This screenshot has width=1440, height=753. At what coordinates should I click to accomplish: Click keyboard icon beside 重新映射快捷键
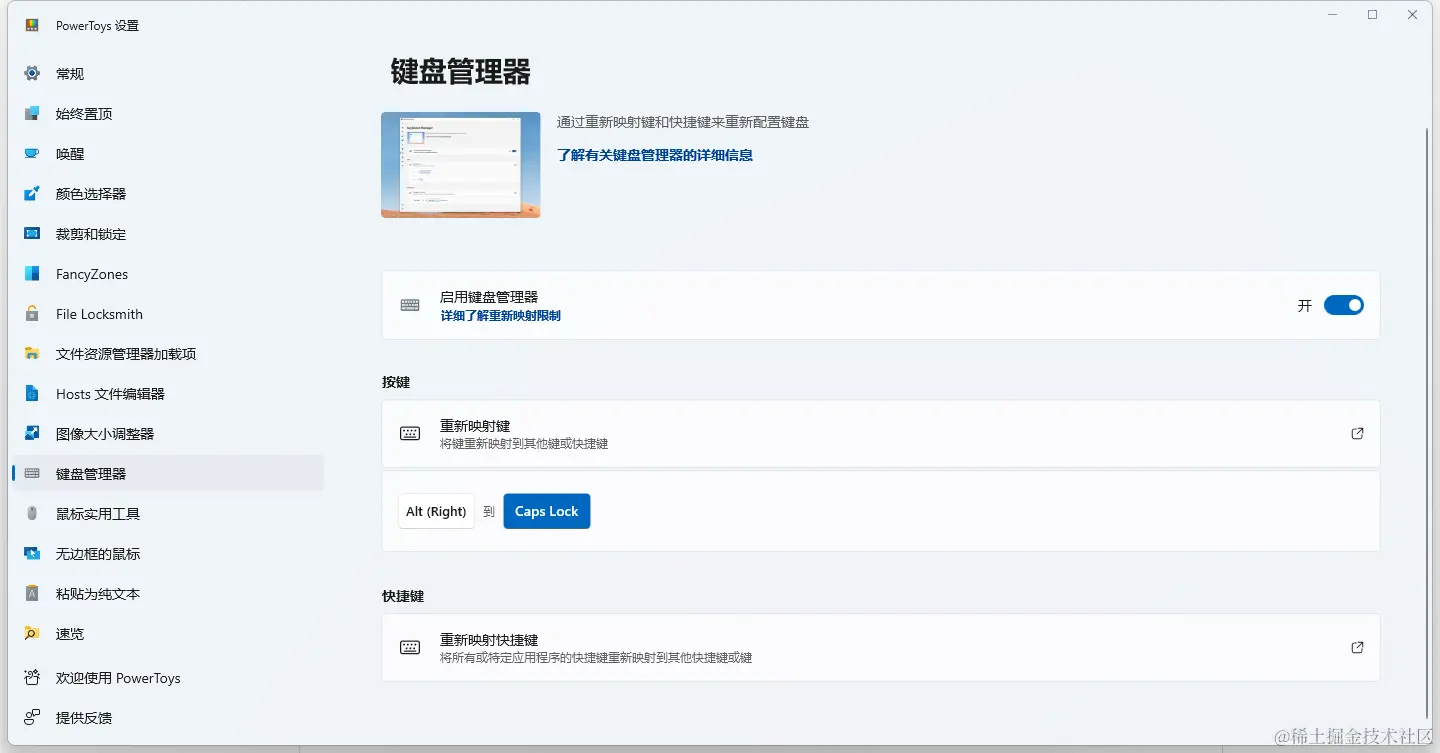pos(410,648)
